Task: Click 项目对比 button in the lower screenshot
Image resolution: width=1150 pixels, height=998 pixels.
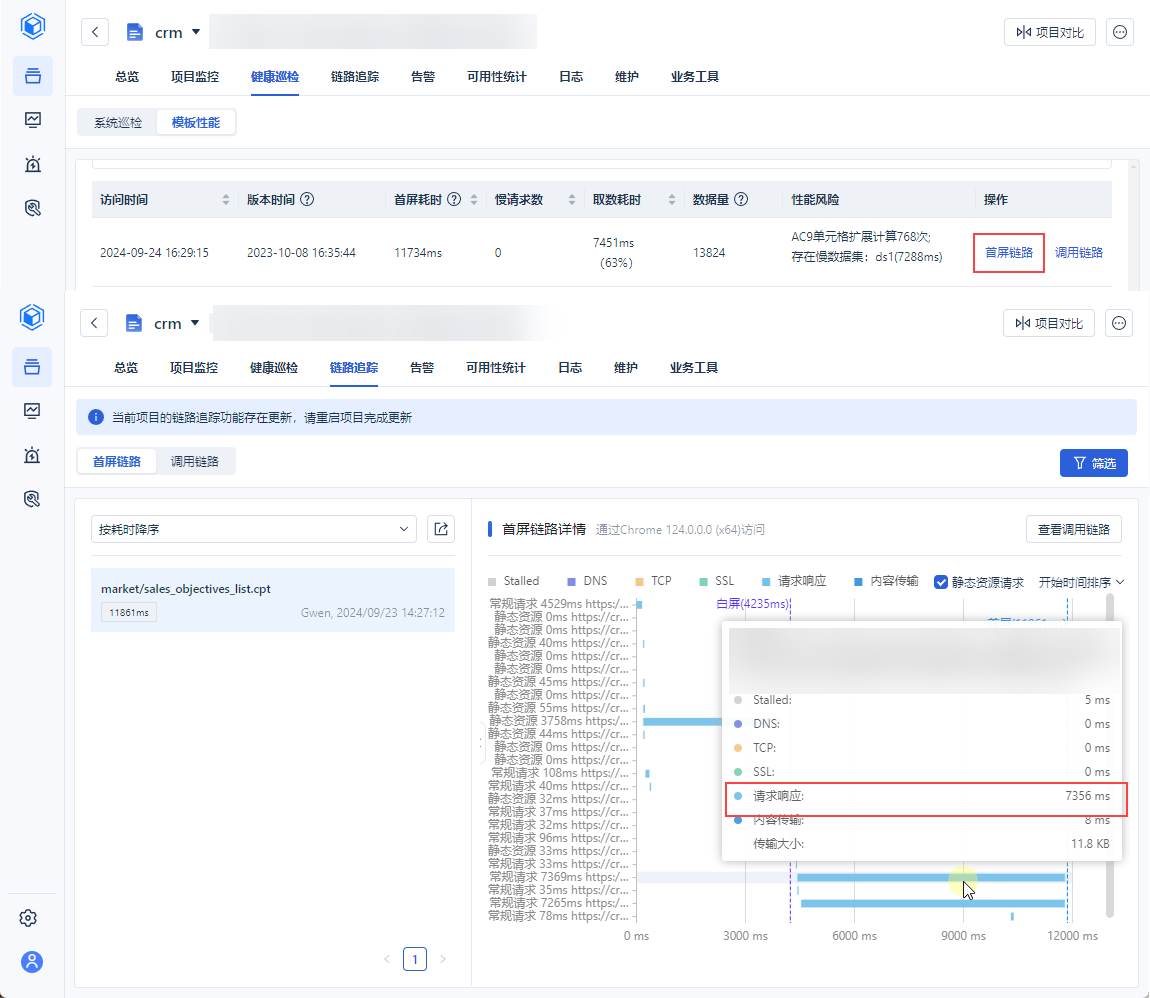Action: (1049, 323)
